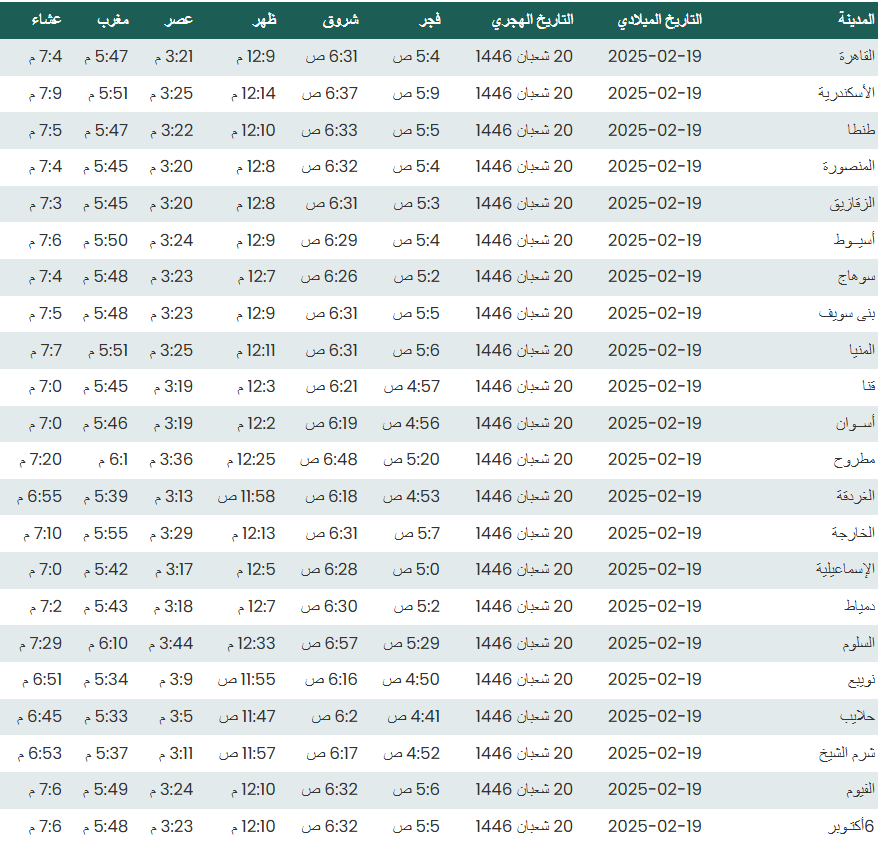Click the فجر column header
The width and height of the screenshot is (892, 843).
430,20
